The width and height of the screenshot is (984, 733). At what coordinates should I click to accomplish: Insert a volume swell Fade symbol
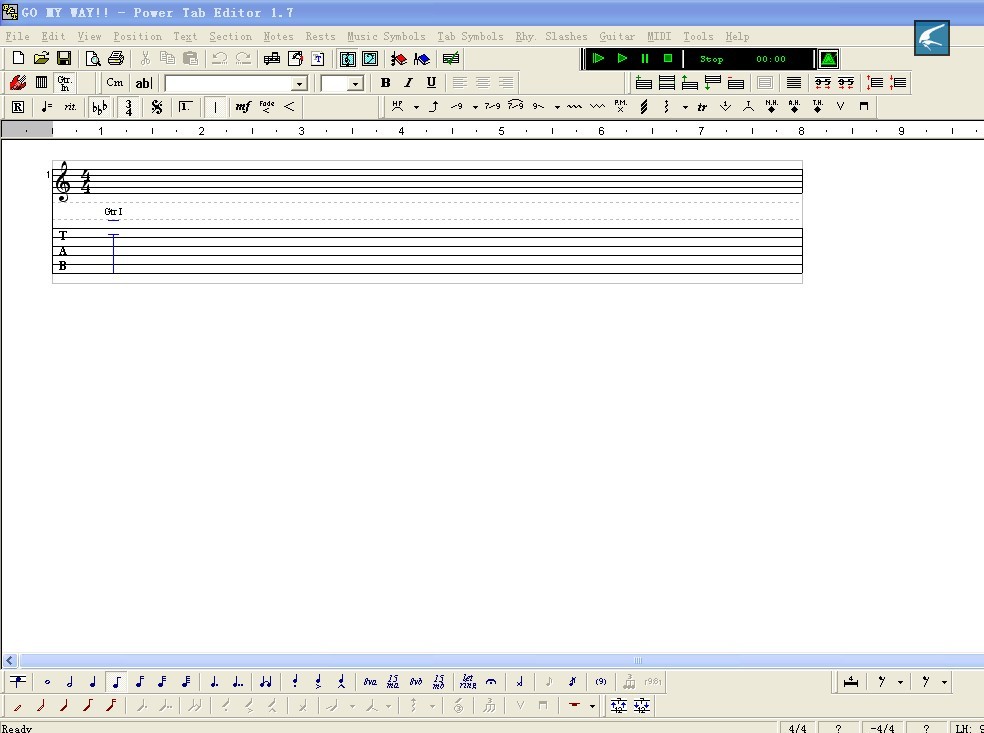[x=267, y=107]
